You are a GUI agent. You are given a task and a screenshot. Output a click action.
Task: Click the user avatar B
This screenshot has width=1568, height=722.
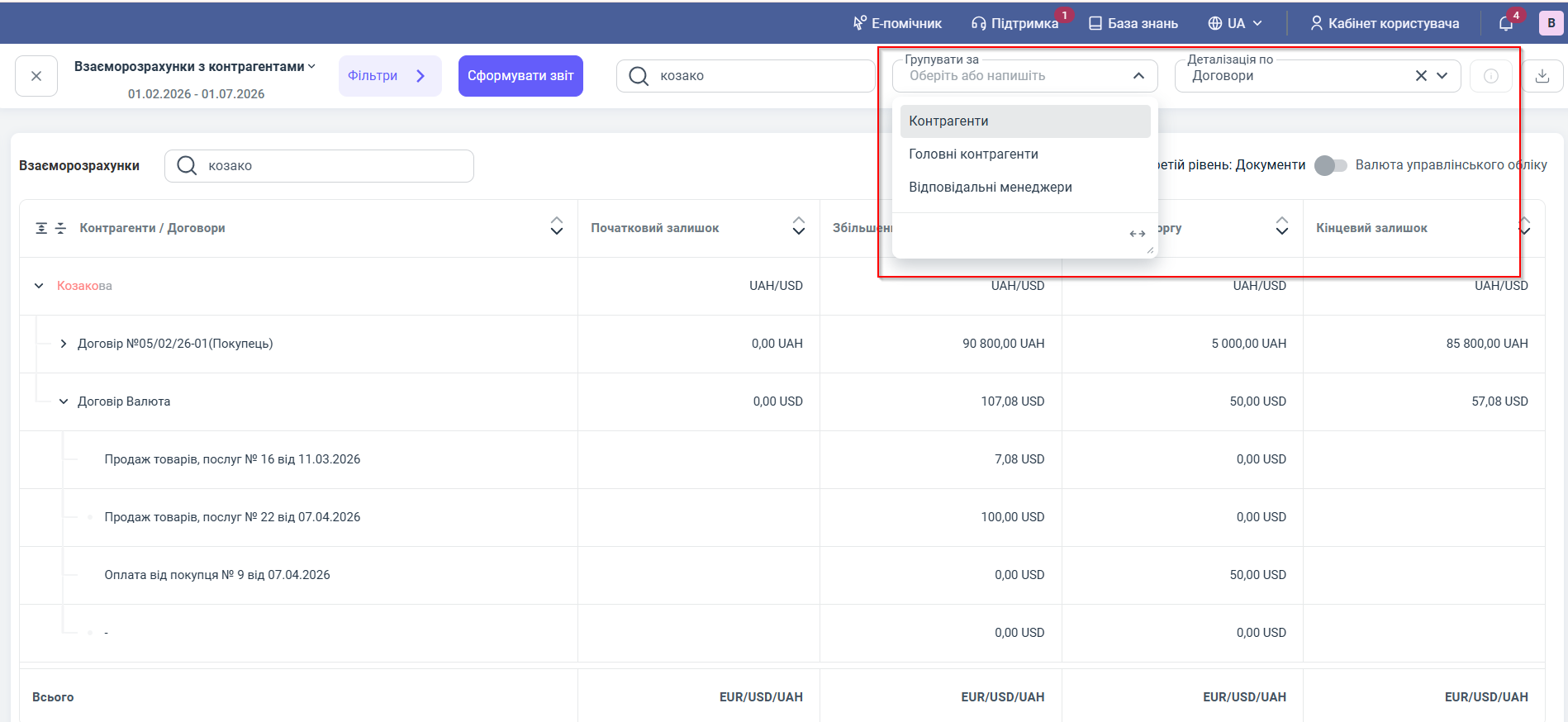pyautogui.click(x=1551, y=23)
